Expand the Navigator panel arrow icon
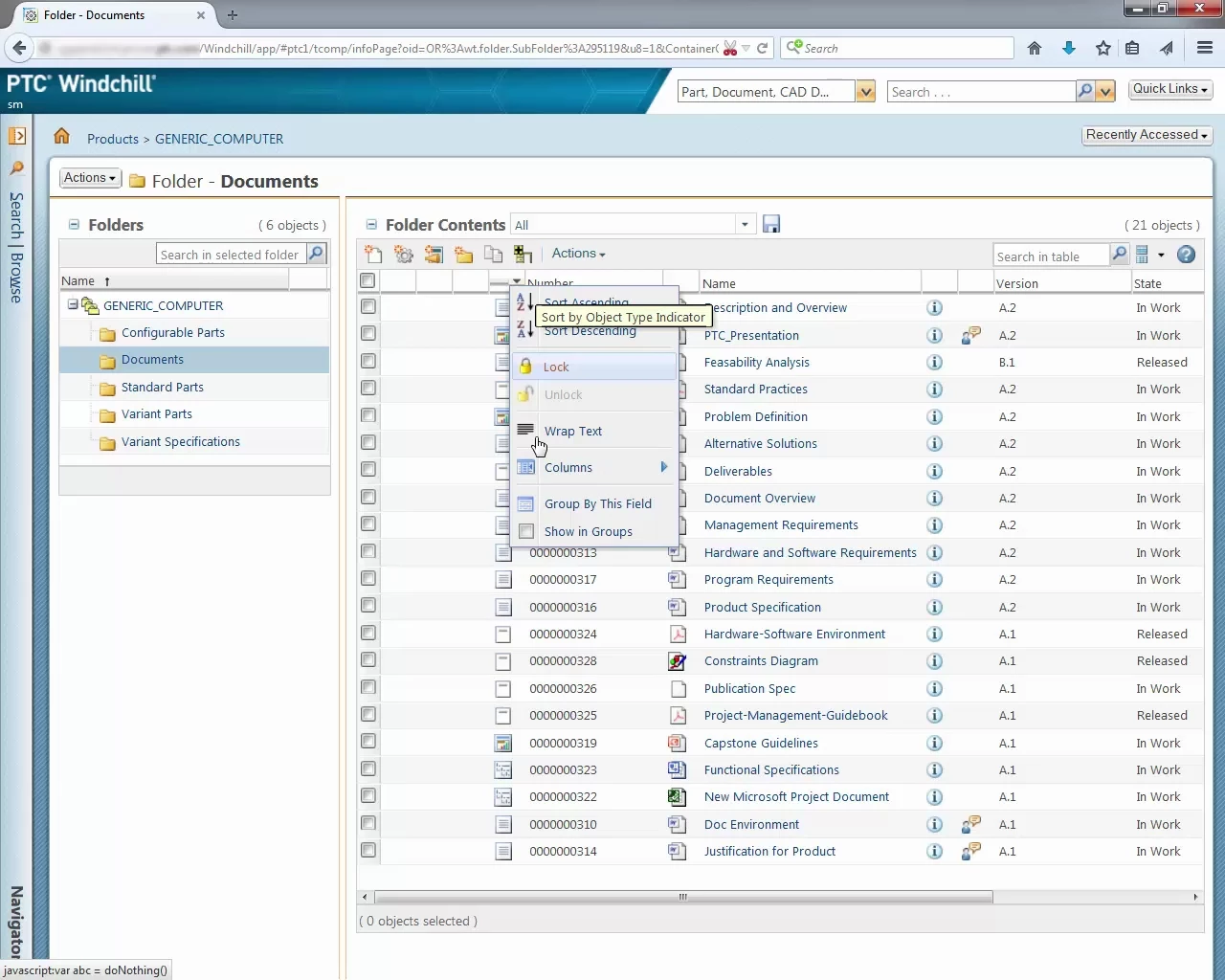 (x=17, y=136)
